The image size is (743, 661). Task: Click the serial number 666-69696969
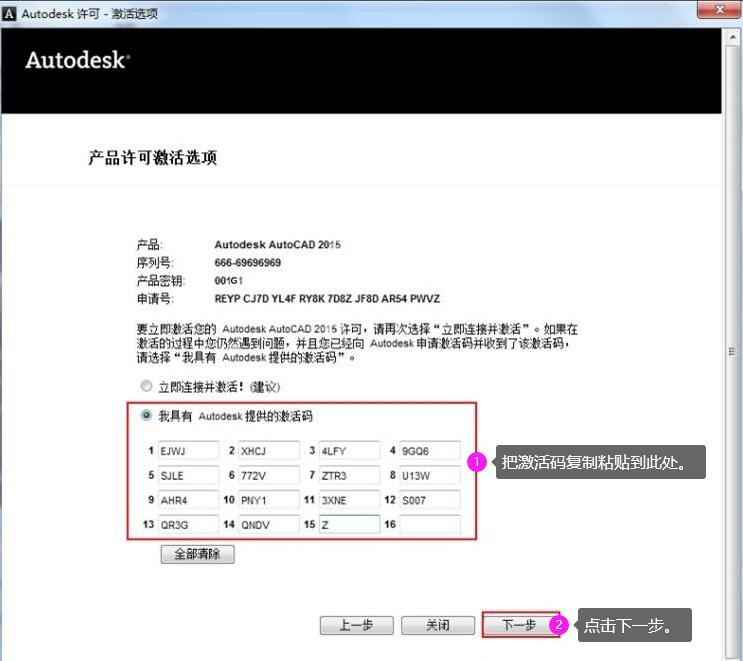pyautogui.click(x=247, y=263)
